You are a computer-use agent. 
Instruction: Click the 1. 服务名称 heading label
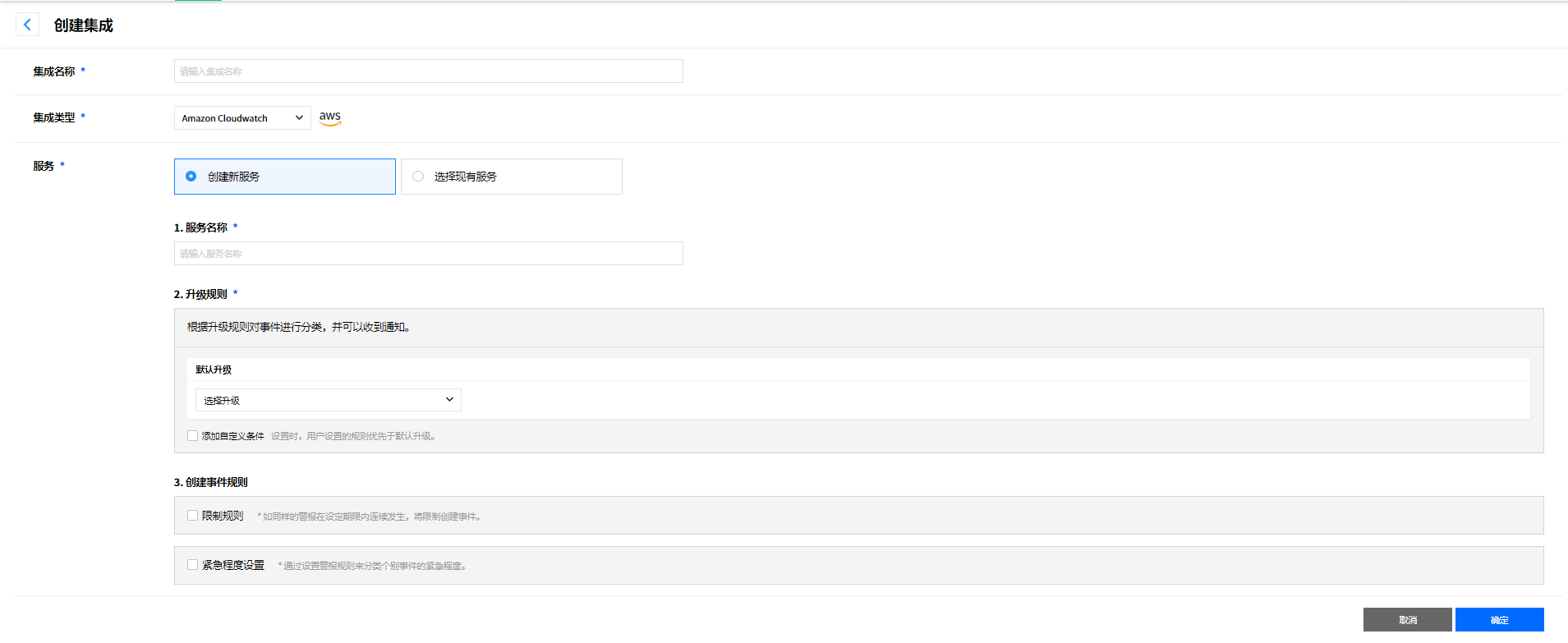tap(200, 227)
